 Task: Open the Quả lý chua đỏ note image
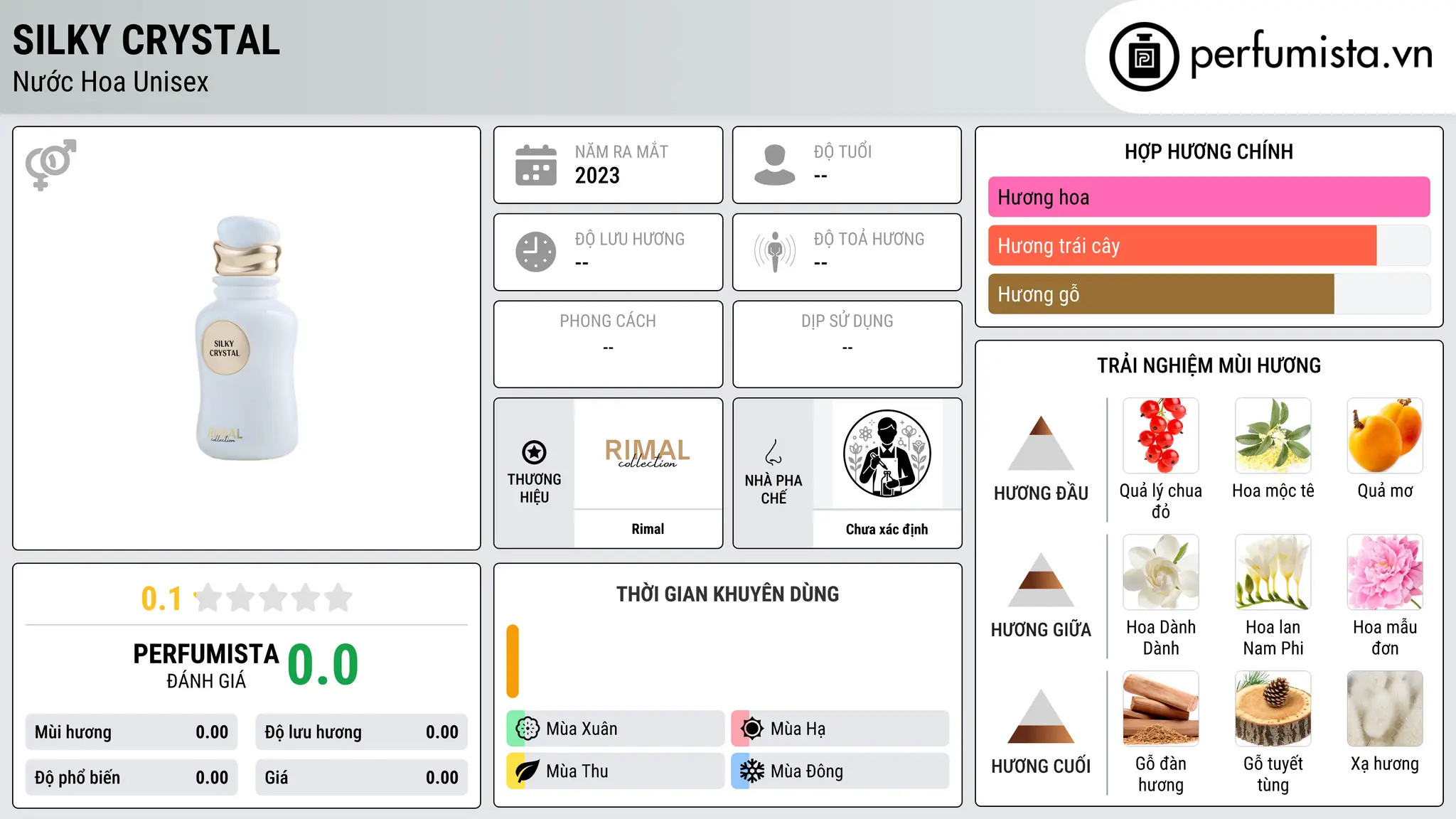tap(1161, 436)
